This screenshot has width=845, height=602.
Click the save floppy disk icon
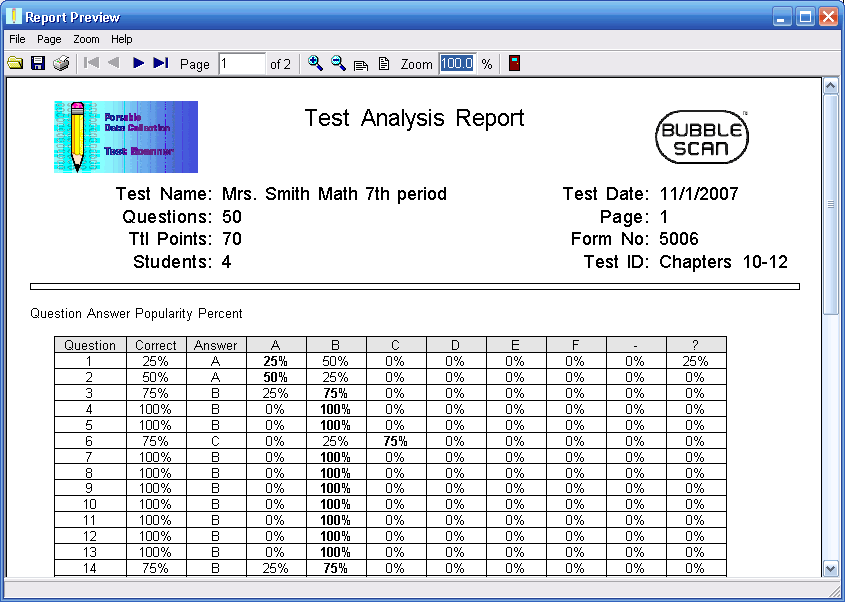point(38,64)
